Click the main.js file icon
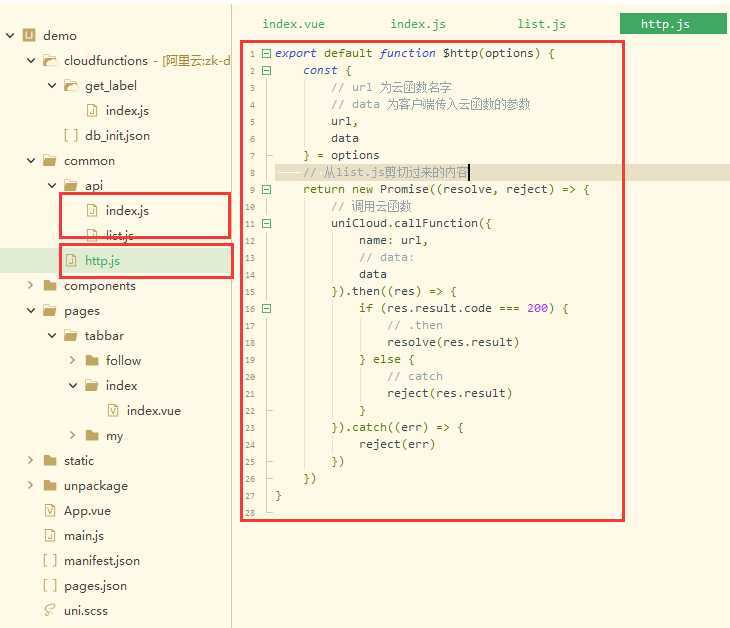 50,535
